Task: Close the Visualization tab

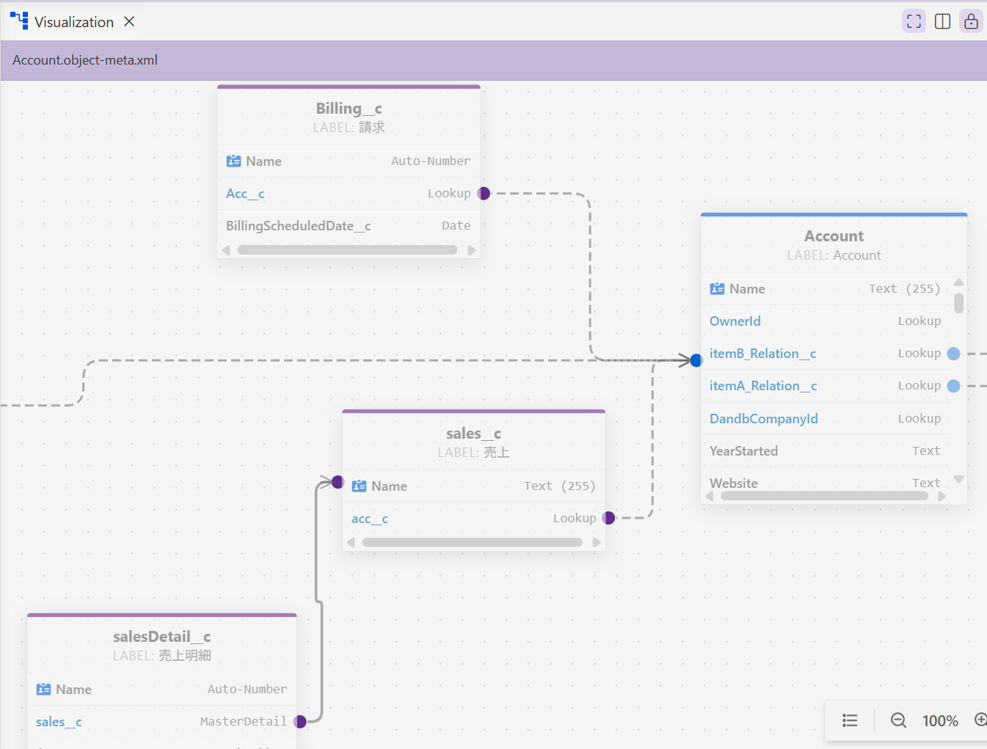Action: click(129, 21)
